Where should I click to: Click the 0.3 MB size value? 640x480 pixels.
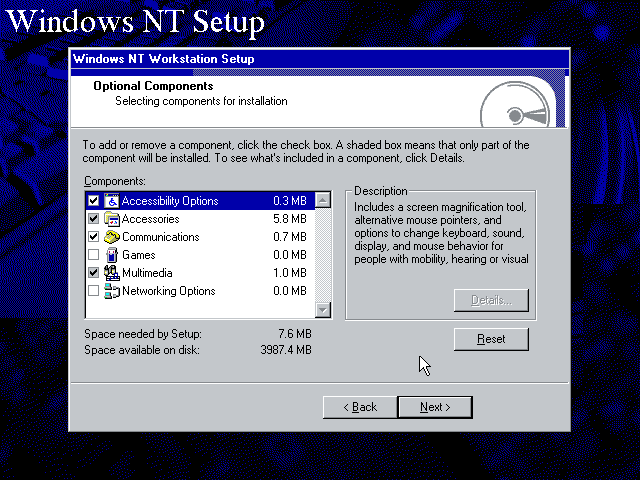click(290, 201)
